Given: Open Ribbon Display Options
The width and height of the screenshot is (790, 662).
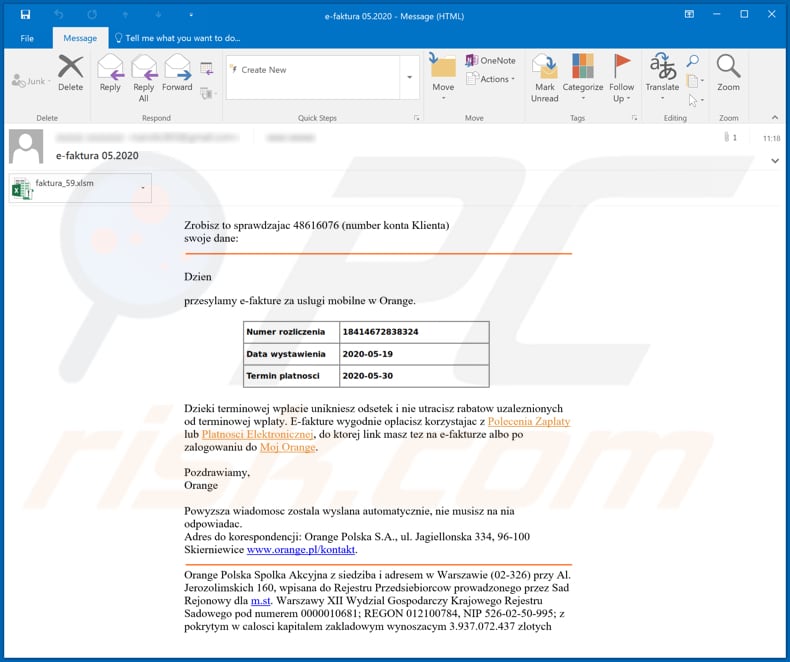Looking at the screenshot, I should [689, 15].
